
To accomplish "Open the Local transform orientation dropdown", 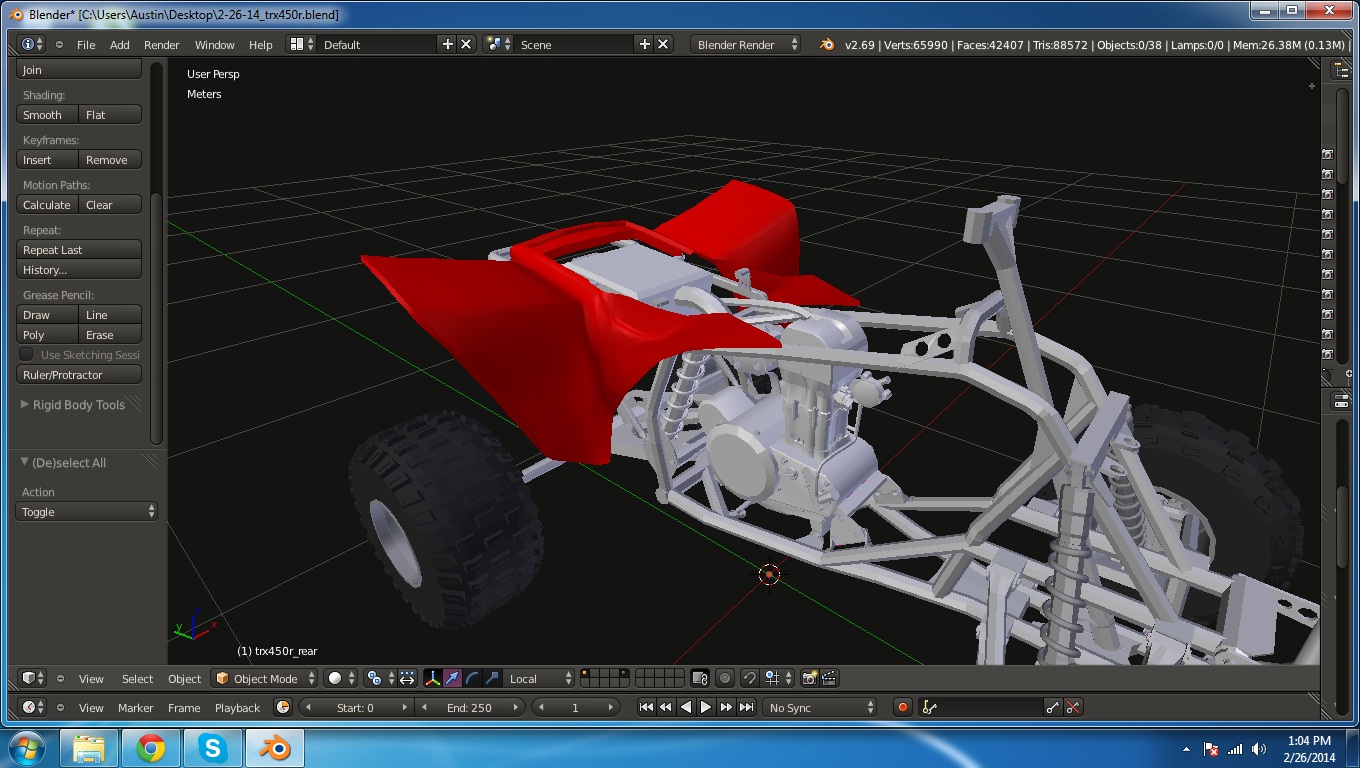I will coord(540,678).
